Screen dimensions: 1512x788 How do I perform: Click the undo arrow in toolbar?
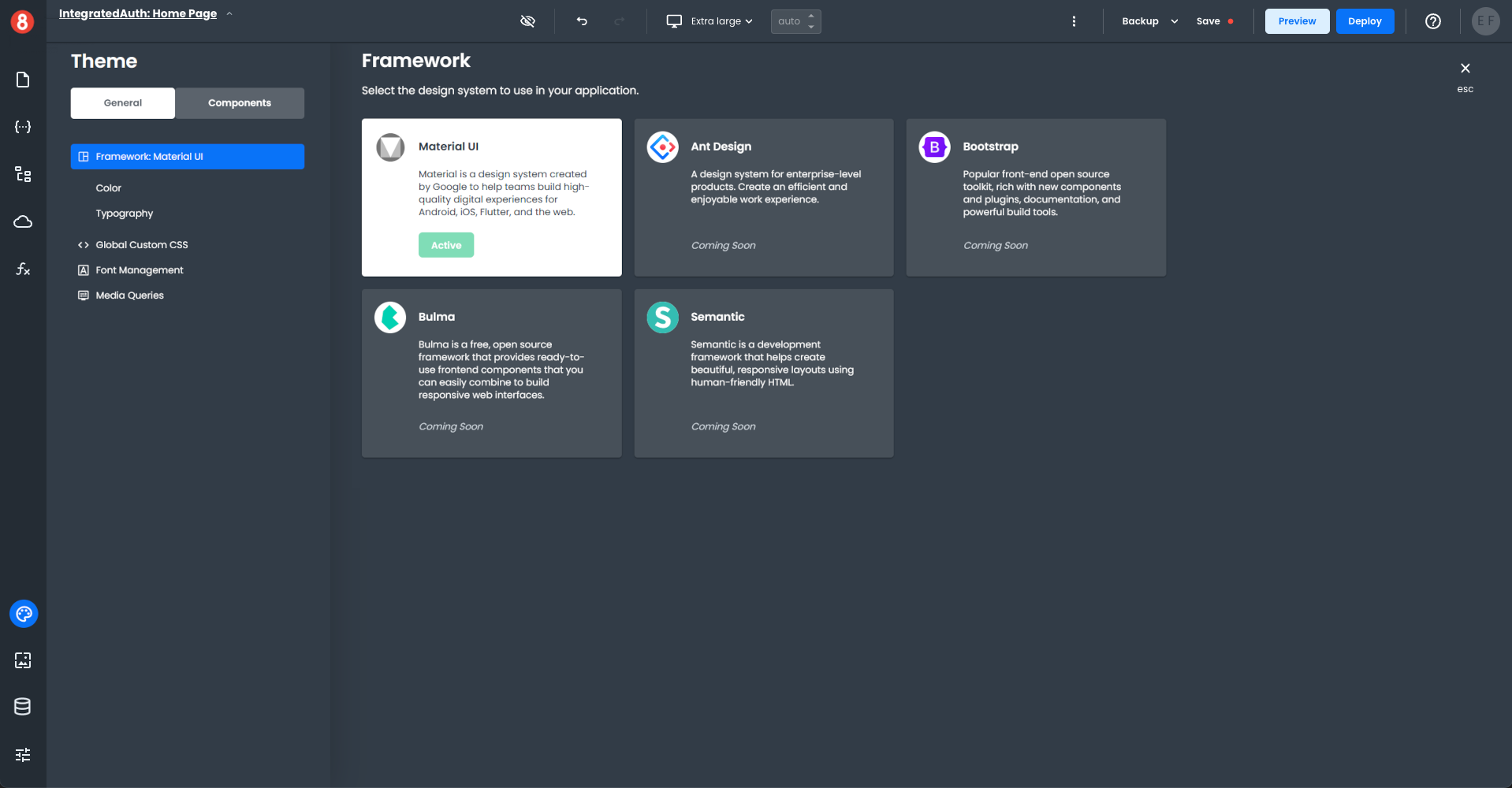pyautogui.click(x=582, y=21)
